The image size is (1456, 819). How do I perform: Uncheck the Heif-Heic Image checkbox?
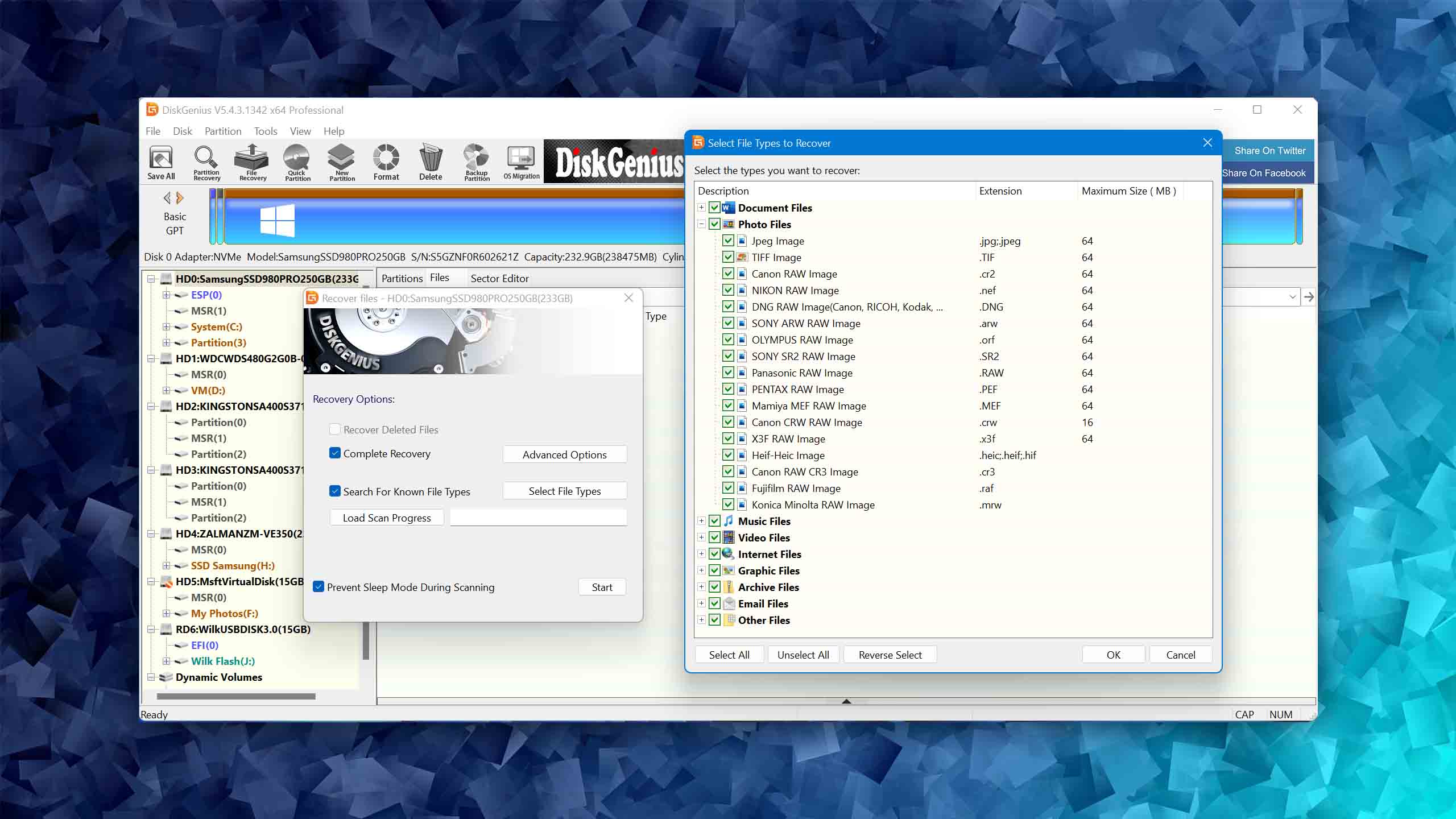728,455
